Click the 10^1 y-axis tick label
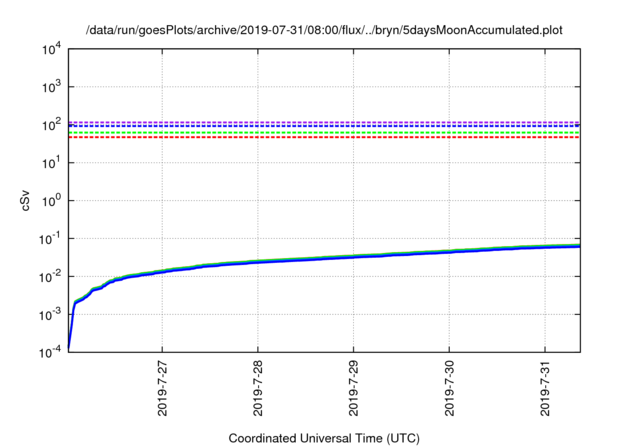The width and height of the screenshot is (640, 448). tap(51, 163)
